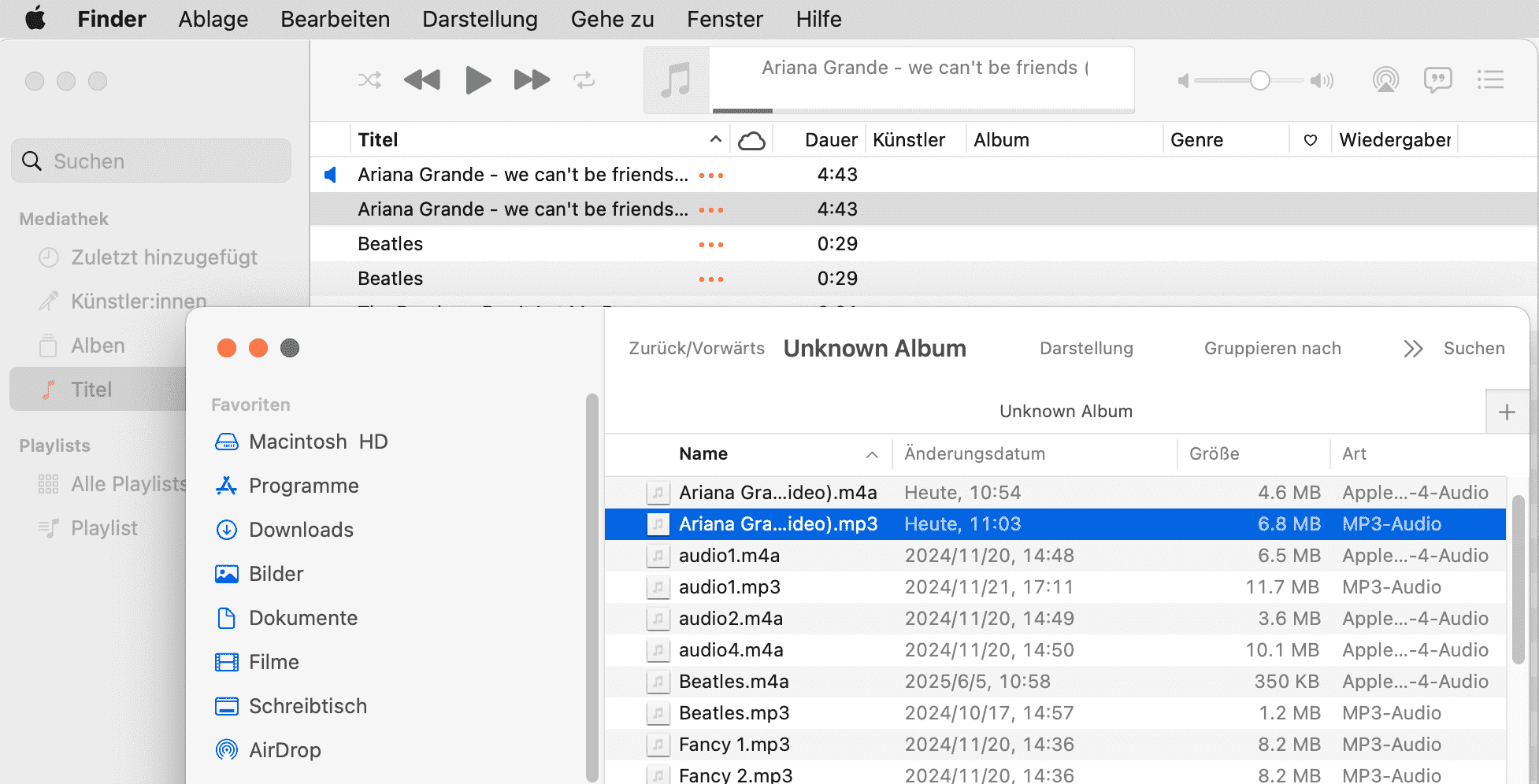Image resolution: width=1539 pixels, height=784 pixels.
Task: Toggle shuffle playback mode
Action: (x=369, y=80)
